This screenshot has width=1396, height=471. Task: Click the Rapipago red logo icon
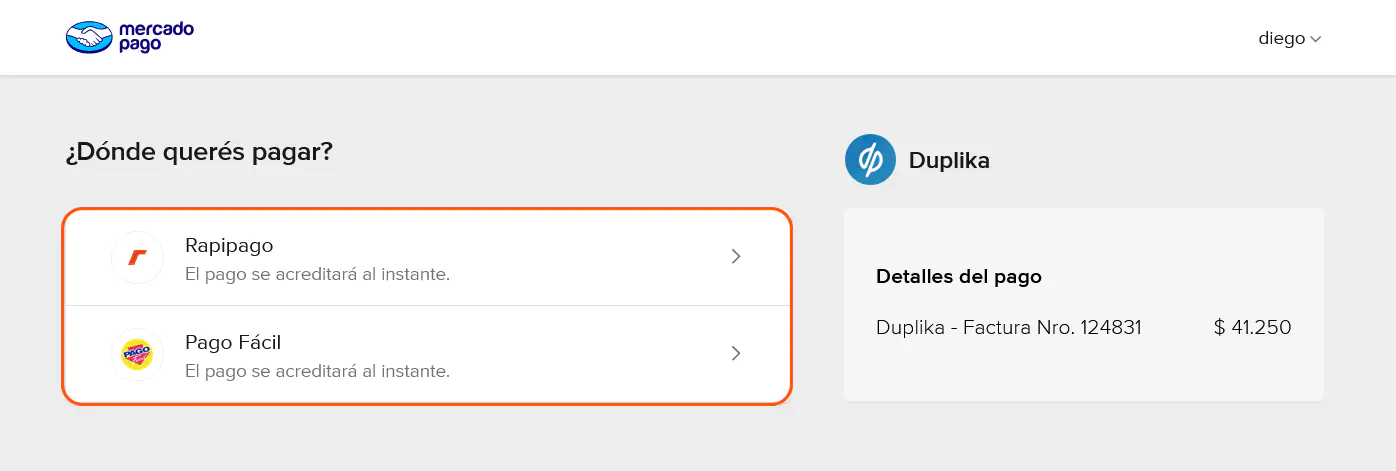click(137, 258)
